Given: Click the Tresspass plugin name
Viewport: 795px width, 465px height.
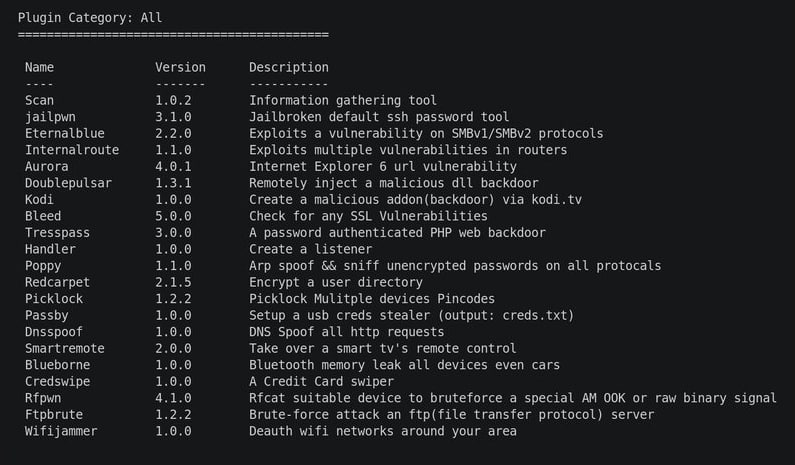Looking at the screenshot, I should 57,233.
